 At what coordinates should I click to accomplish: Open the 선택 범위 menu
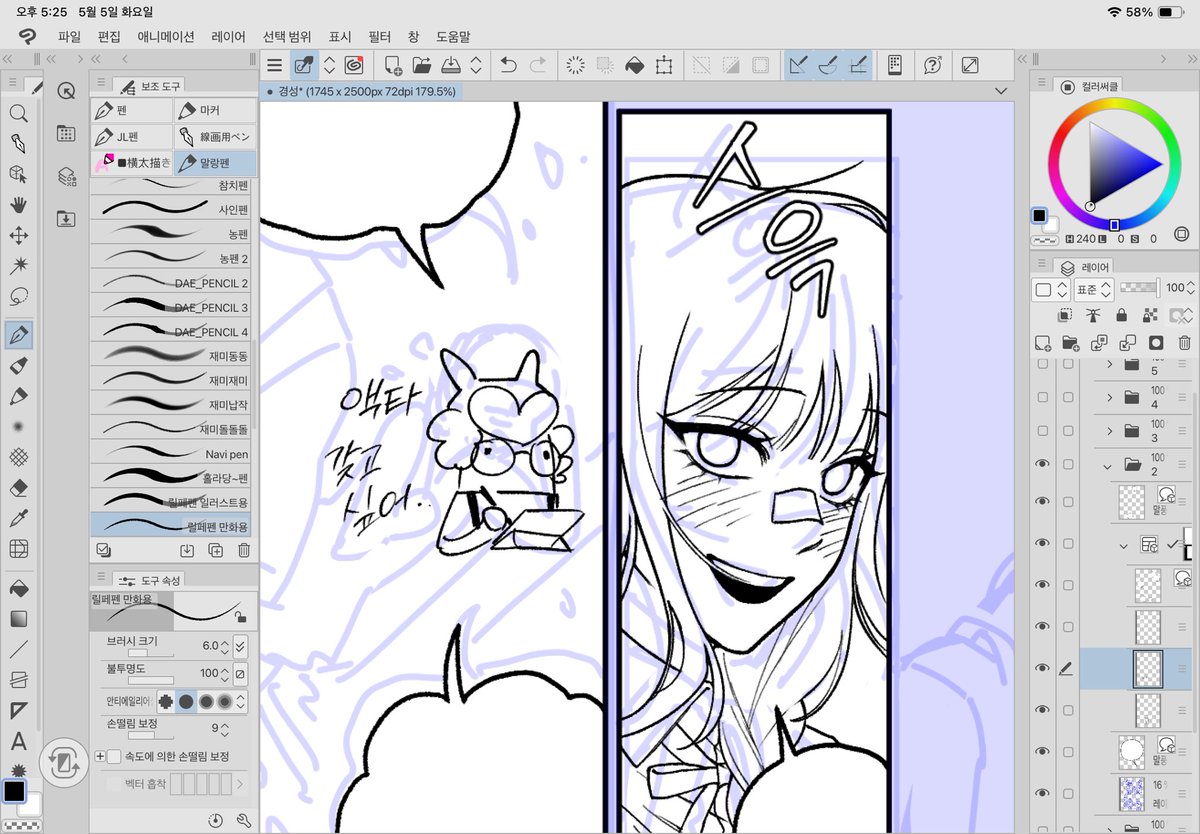(x=287, y=36)
